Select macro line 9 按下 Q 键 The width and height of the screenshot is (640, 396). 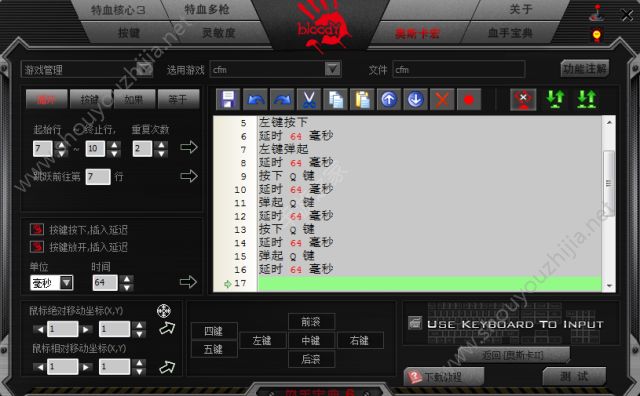pyautogui.click(x=429, y=176)
